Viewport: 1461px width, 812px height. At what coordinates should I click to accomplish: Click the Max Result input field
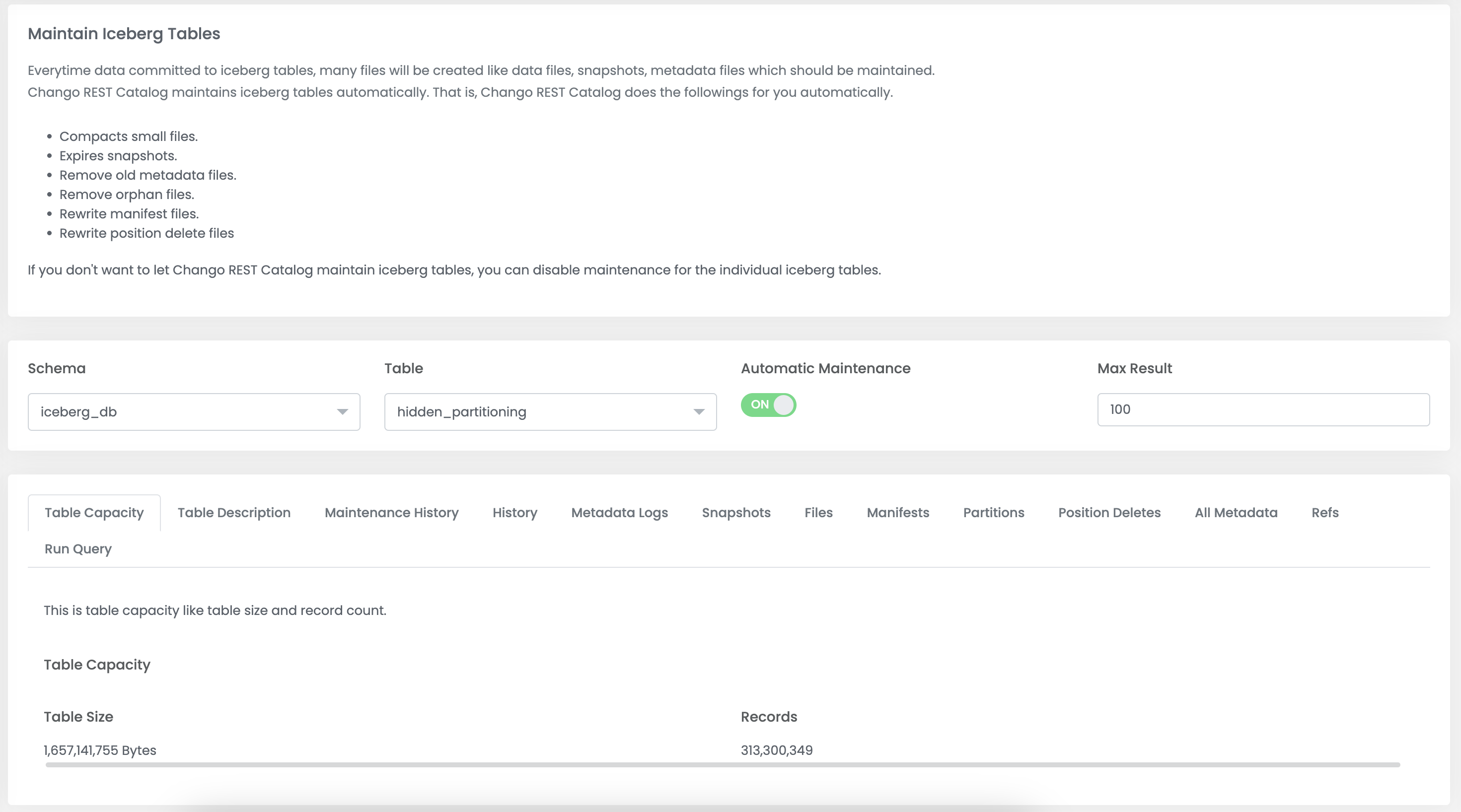pos(1263,409)
